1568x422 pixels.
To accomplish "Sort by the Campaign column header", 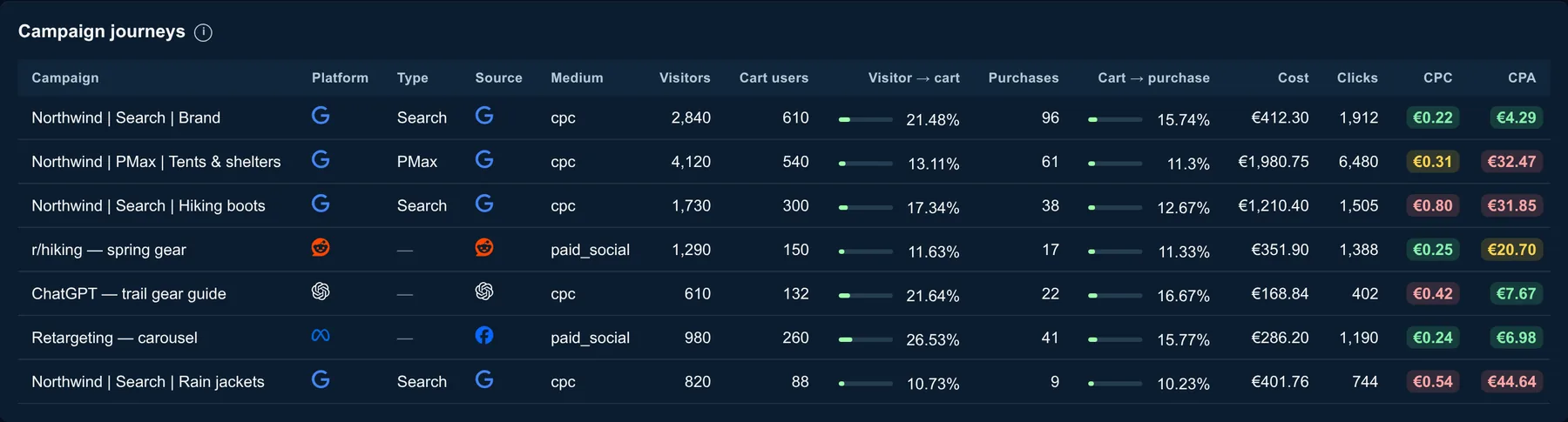I will [x=65, y=78].
